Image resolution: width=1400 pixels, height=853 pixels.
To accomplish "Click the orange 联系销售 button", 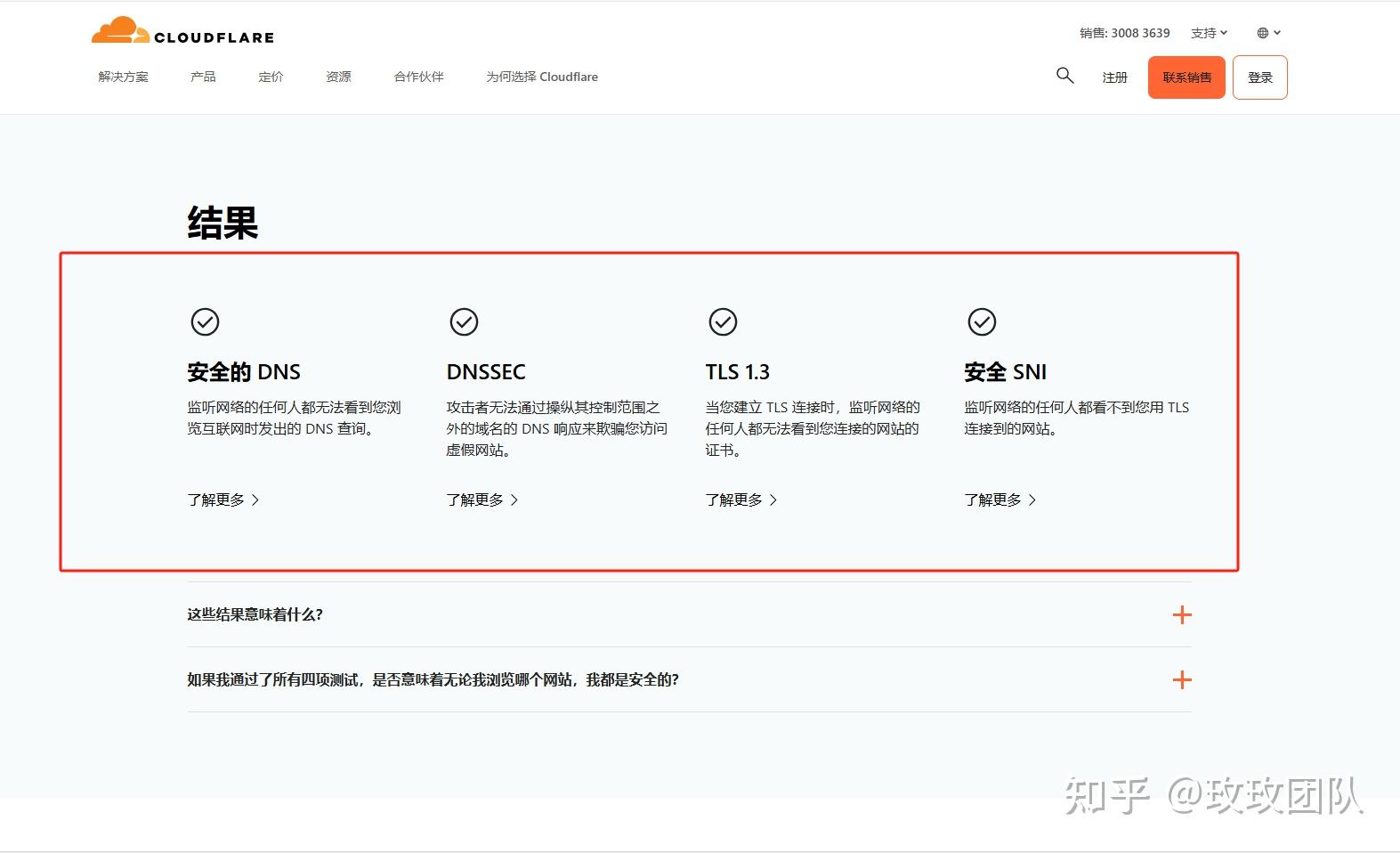I will [1186, 77].
